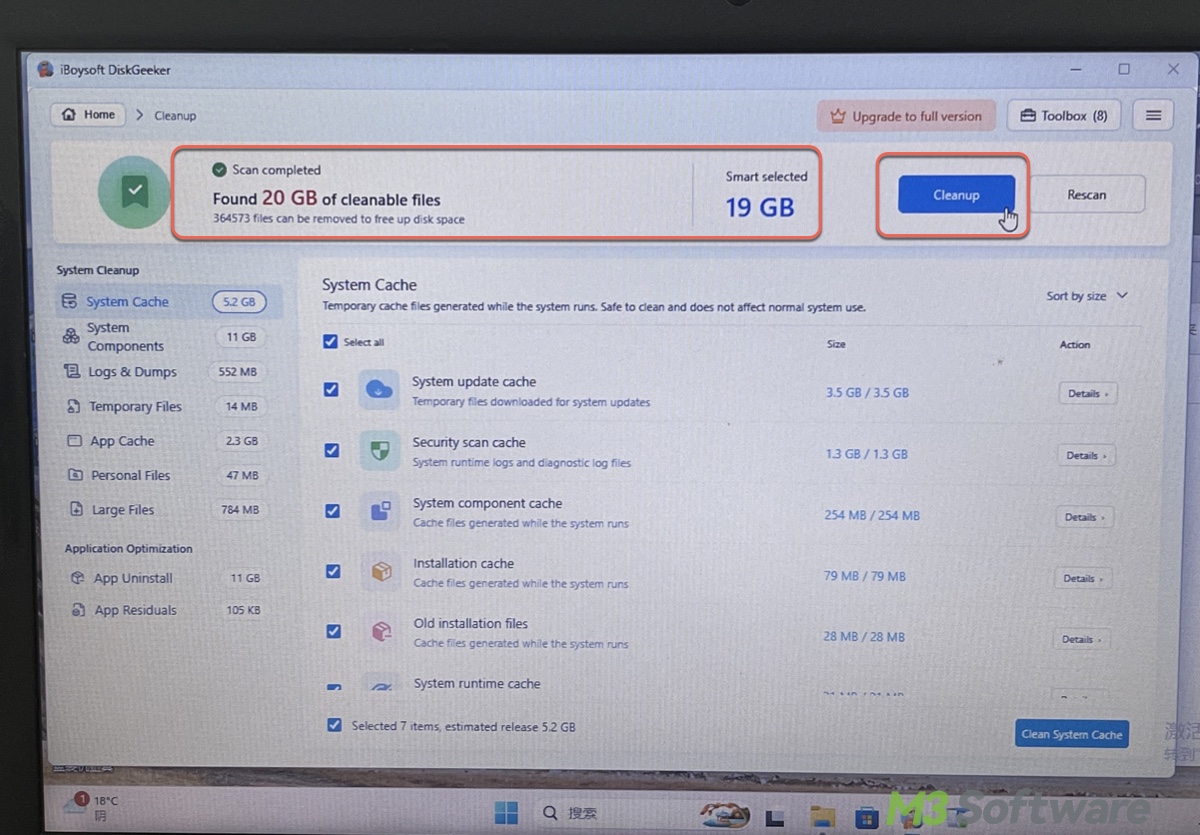Screen dimensions: 1200x835
Task: Click the Rescan button
Action: (x=1087, y=195)
